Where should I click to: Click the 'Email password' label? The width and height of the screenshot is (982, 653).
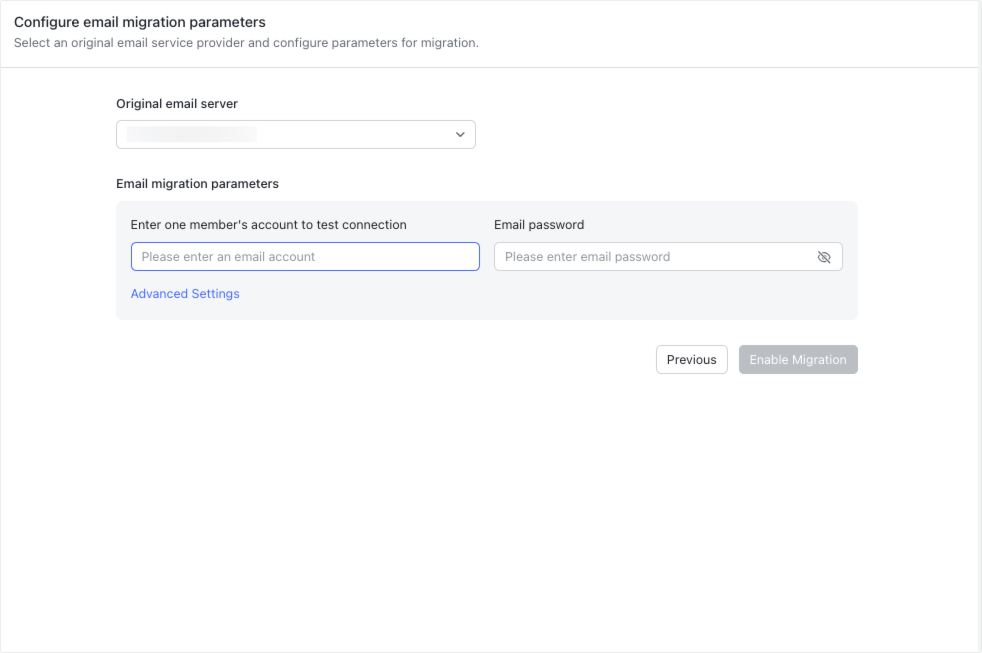[539, 225]
